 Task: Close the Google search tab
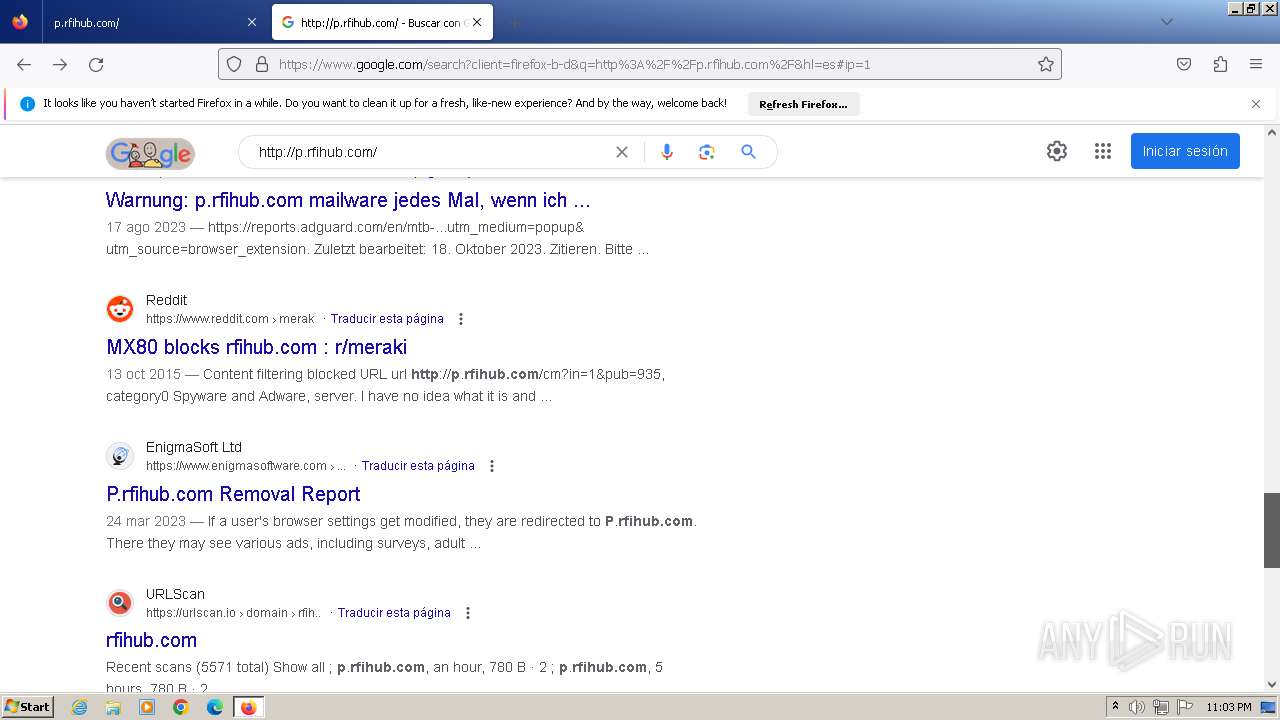(477, 22)
